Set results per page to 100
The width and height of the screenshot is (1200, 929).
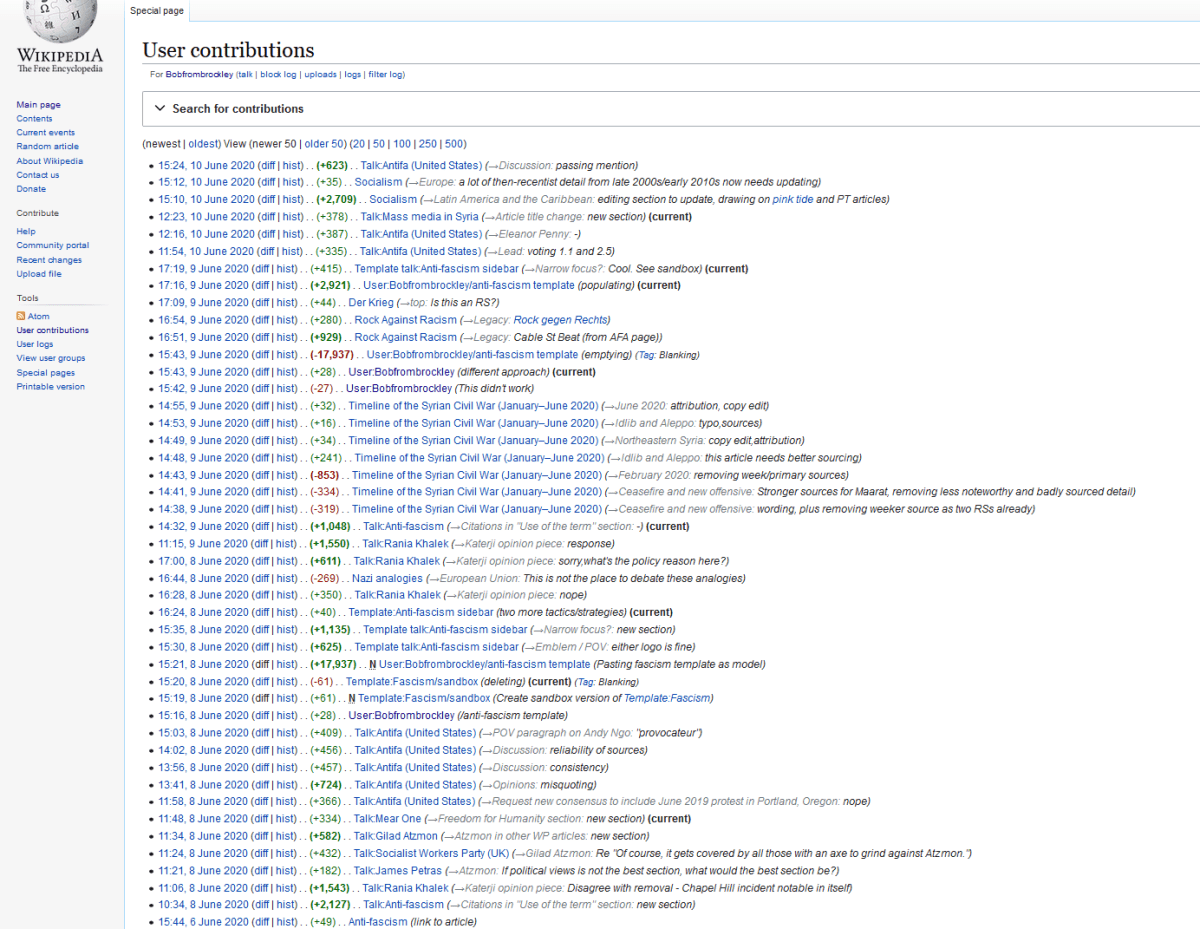tap(402, 143)
